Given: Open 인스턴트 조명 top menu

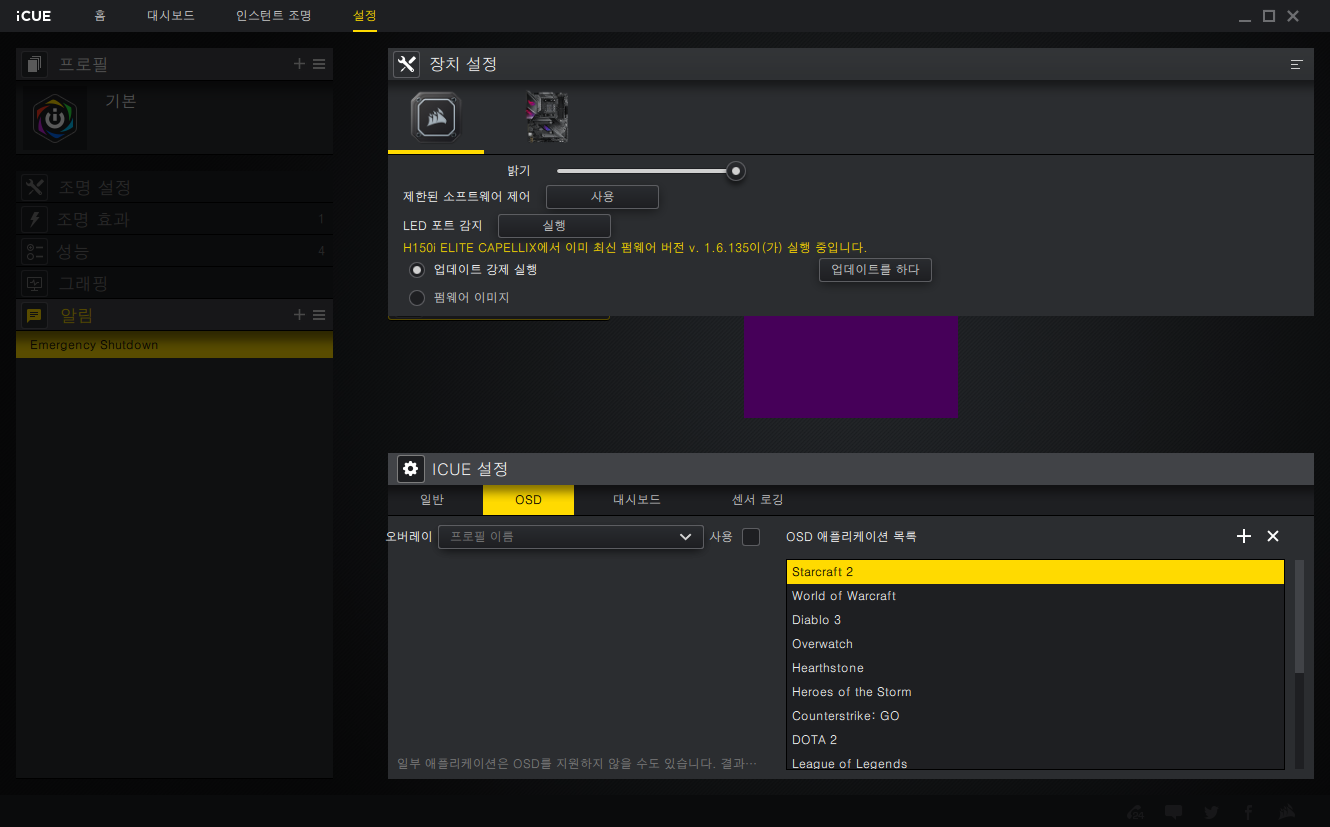Looking at the screenshot, I should pos(274,16).
